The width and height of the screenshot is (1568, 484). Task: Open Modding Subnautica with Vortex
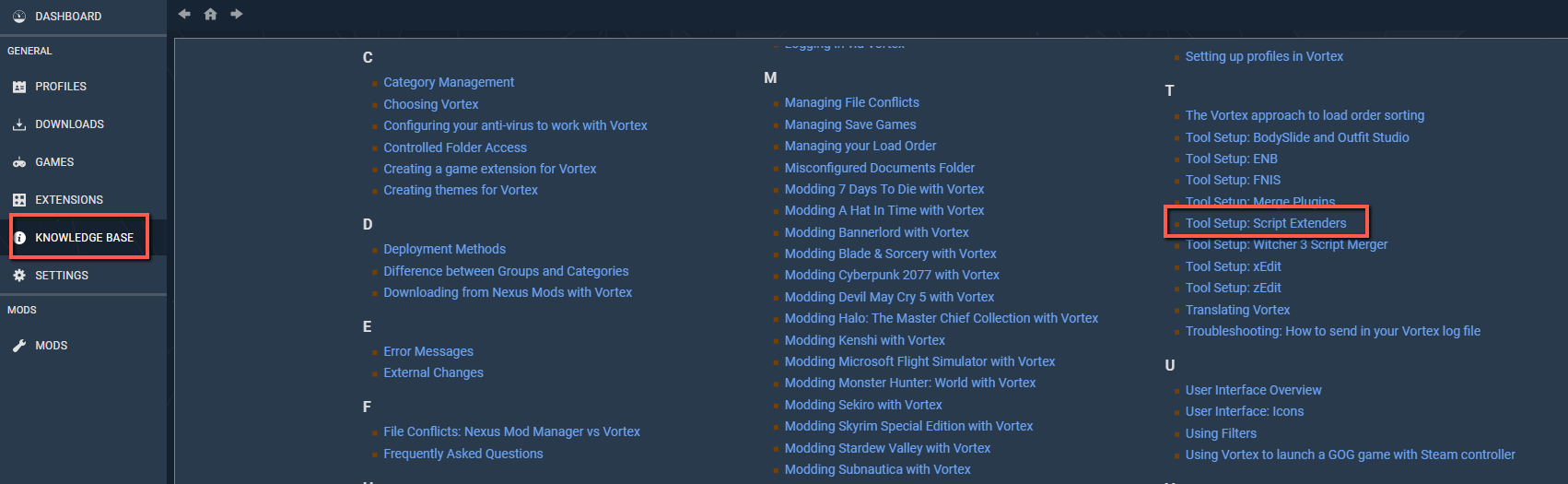coord(878,469)
